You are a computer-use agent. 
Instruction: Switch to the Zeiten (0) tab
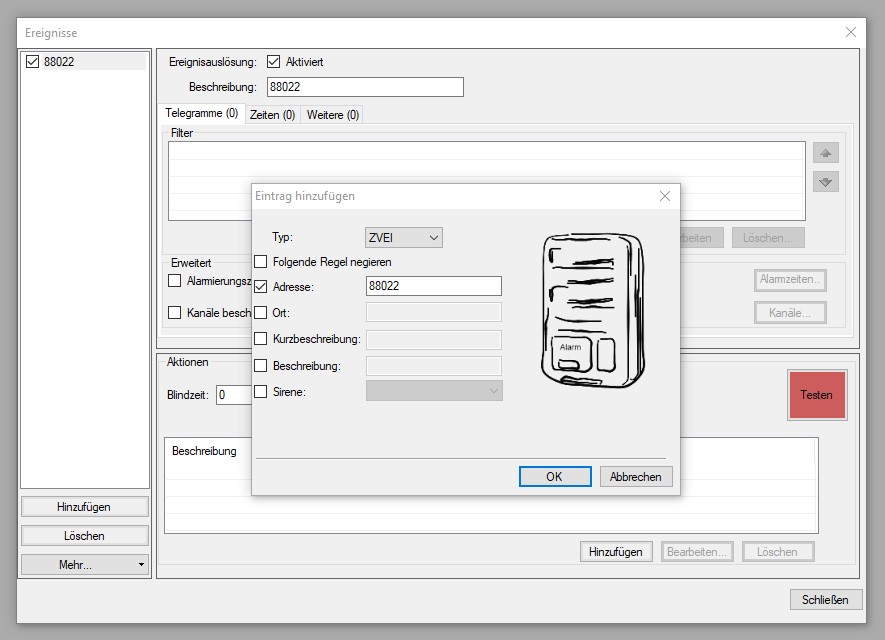tap(272, 115)
